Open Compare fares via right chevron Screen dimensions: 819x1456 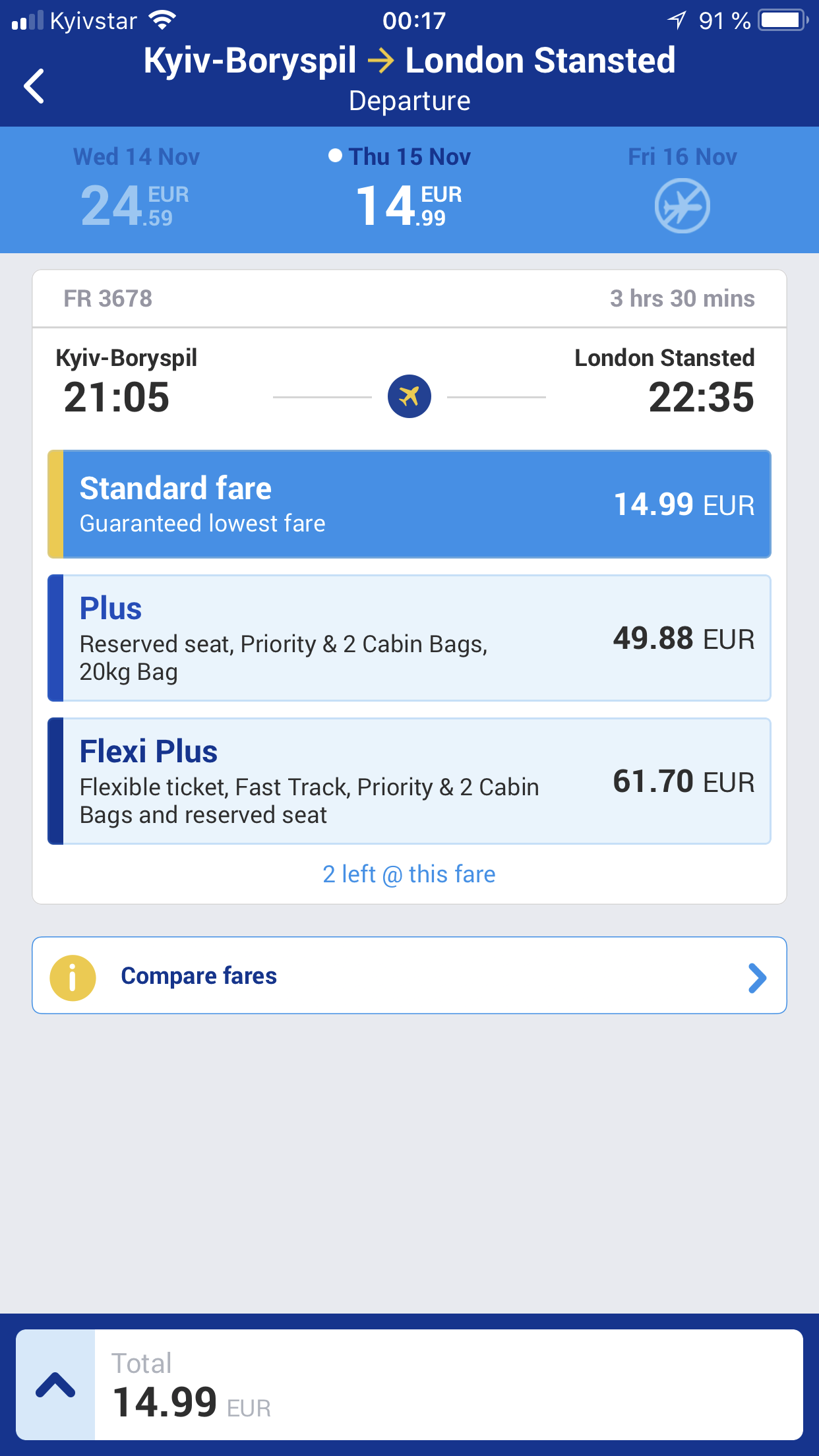click(x=758, y=978)
